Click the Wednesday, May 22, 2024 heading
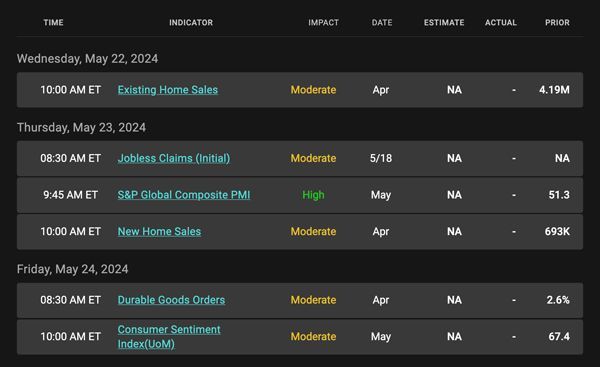The image size is (600, 367). (87, 59)
